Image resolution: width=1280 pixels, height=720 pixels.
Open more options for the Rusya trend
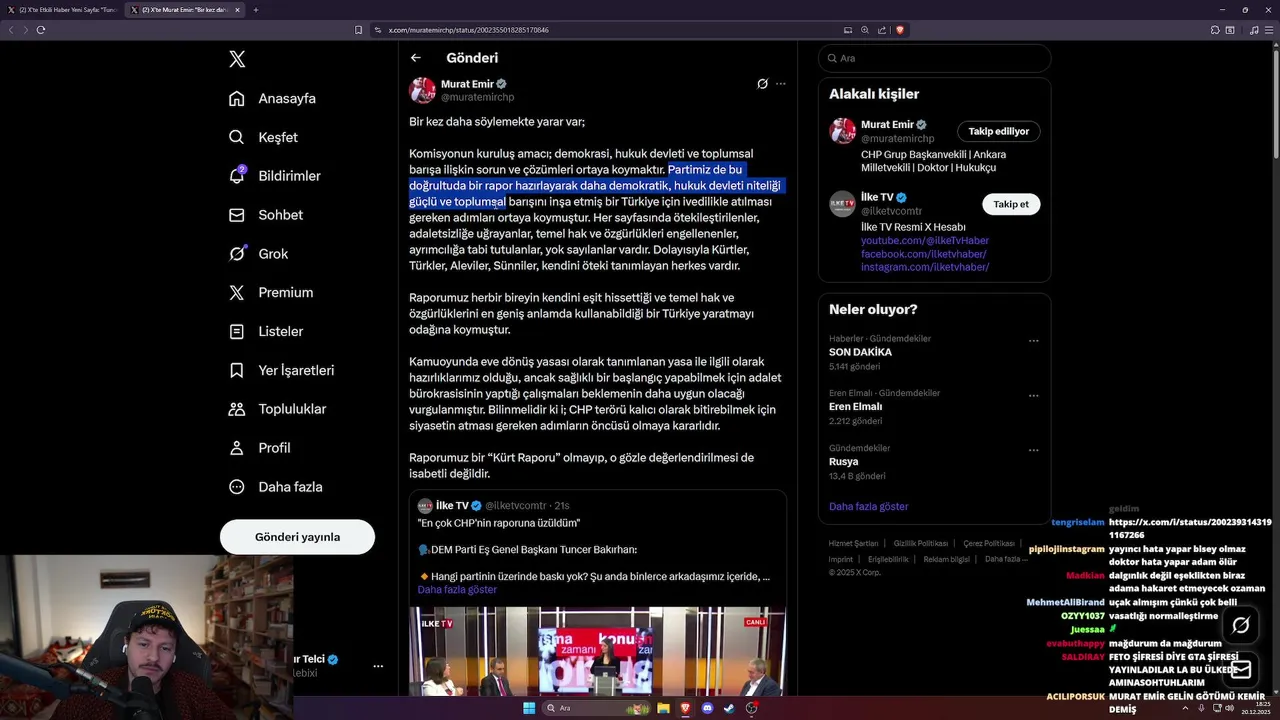pyautogui.click(x=1034, y=450)
